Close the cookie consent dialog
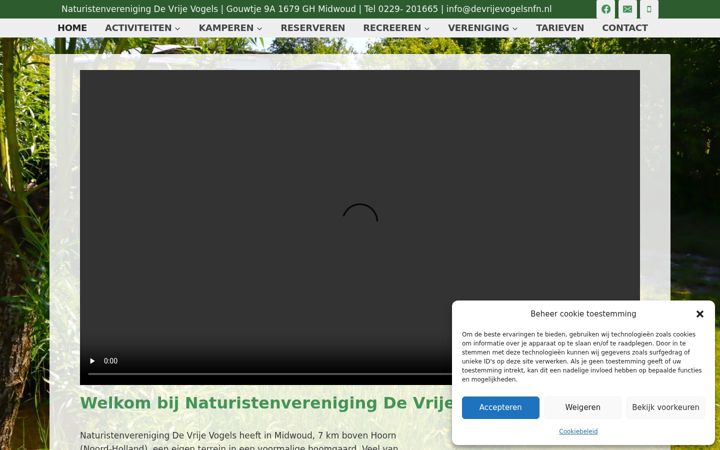 (x=699, y=314)
